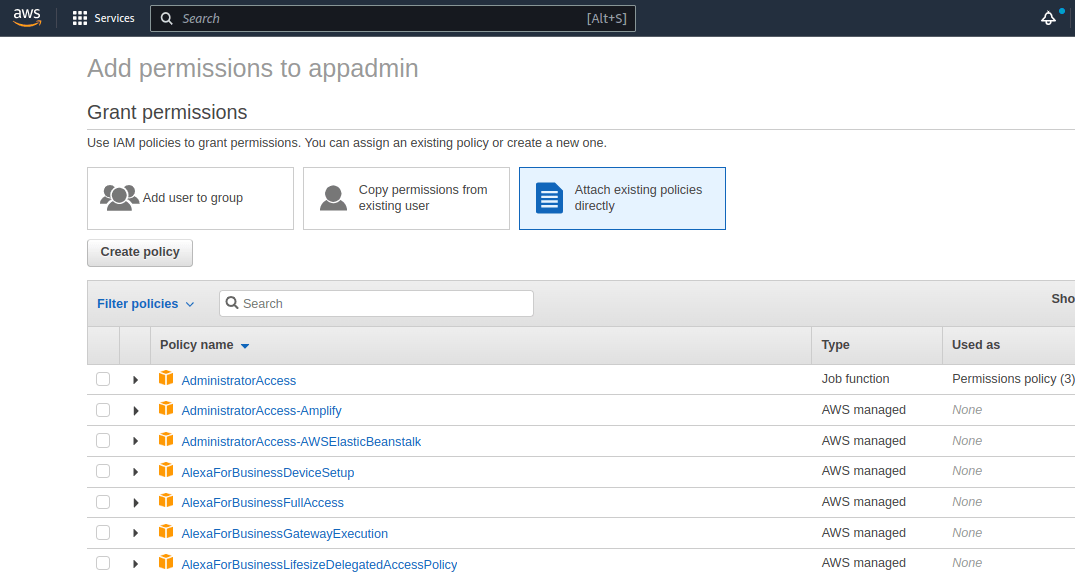Expand the AdministratorAccess-AWSElasticBeanstalk row
Image resolution: width=1075 pixels, height=576 pixels.
click(x=135, y=442)
